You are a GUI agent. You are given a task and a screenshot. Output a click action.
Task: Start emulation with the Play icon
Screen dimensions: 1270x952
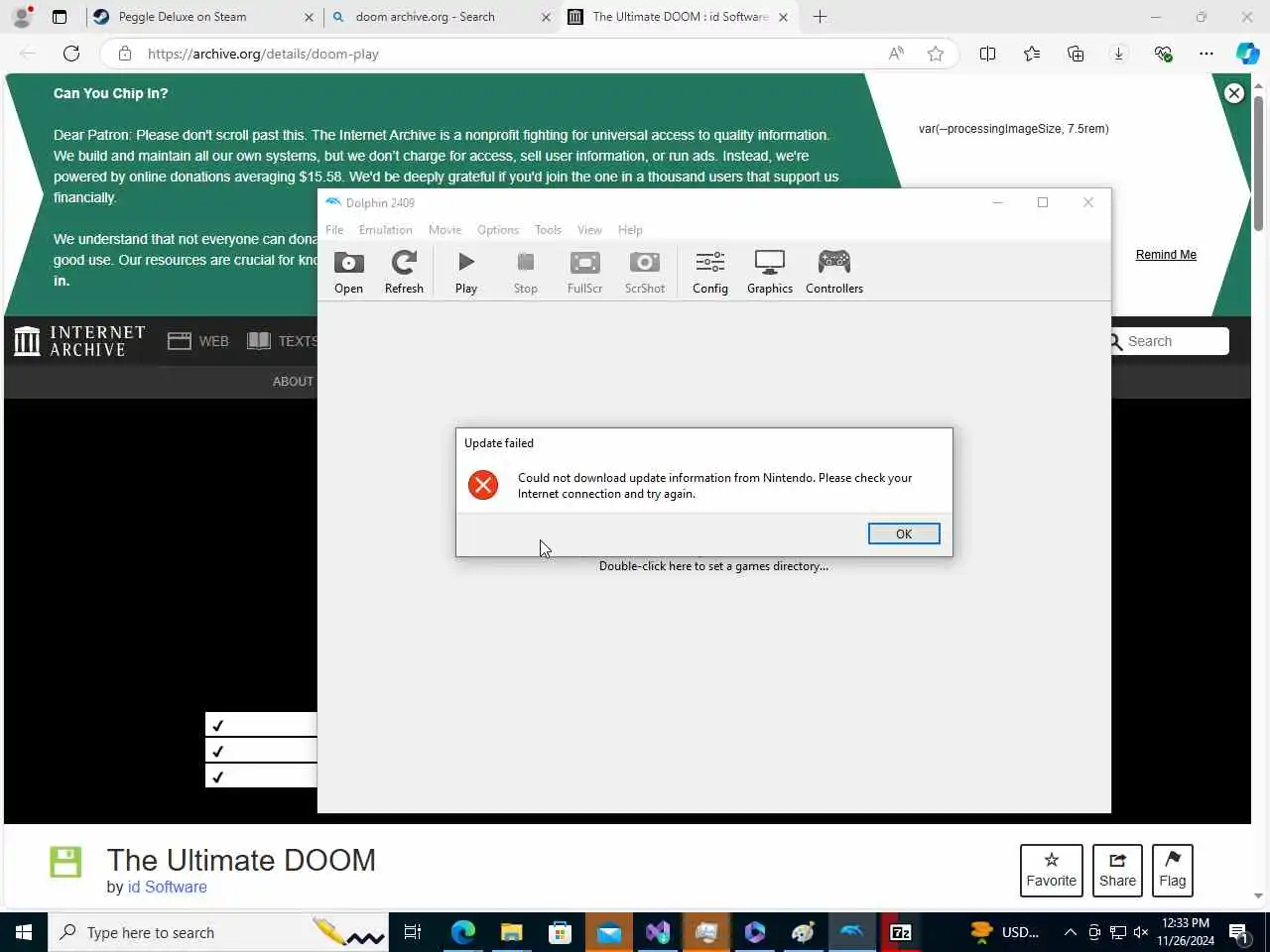tap(466, 272)
